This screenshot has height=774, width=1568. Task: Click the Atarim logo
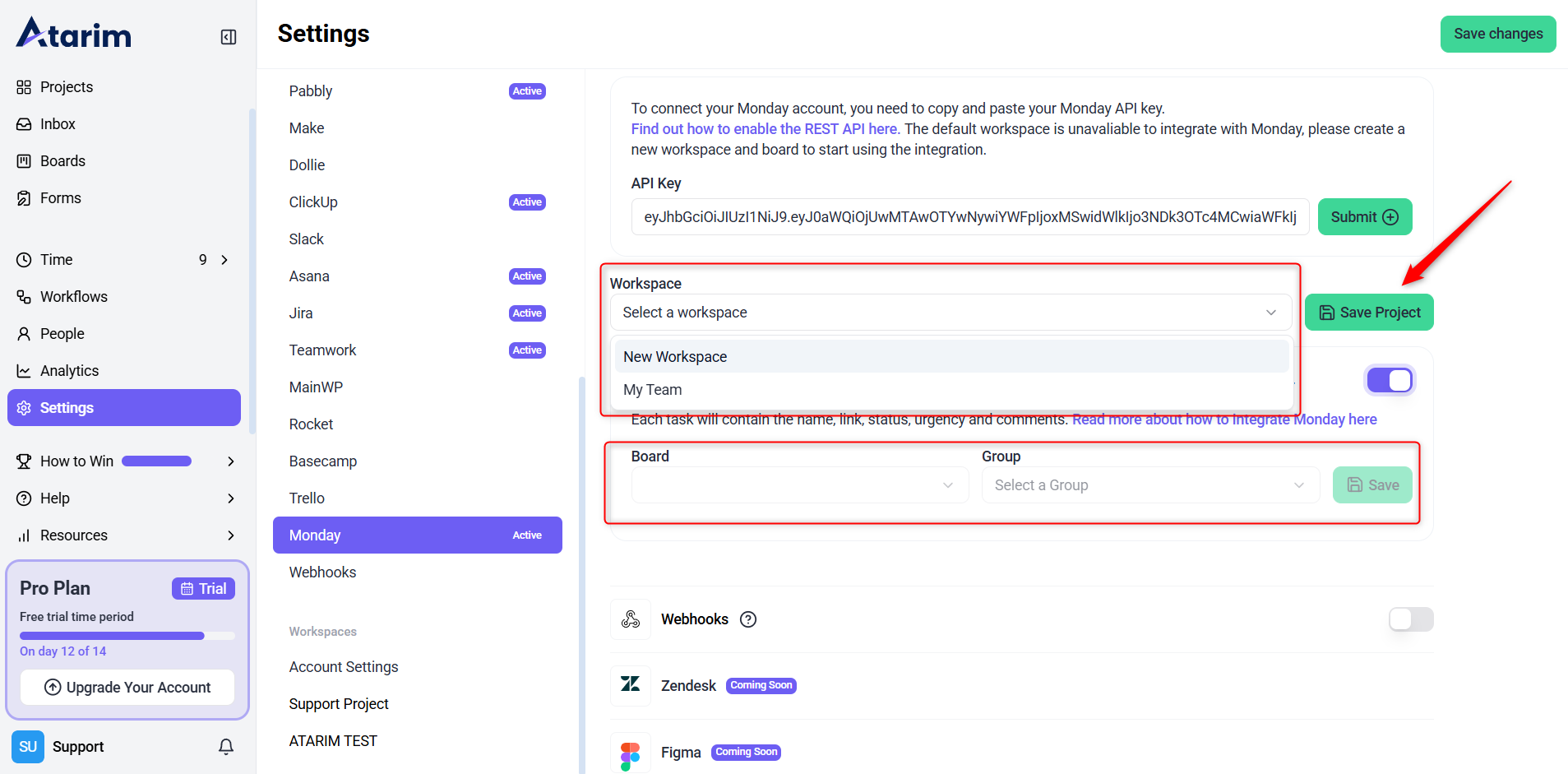tap(74, 35)
